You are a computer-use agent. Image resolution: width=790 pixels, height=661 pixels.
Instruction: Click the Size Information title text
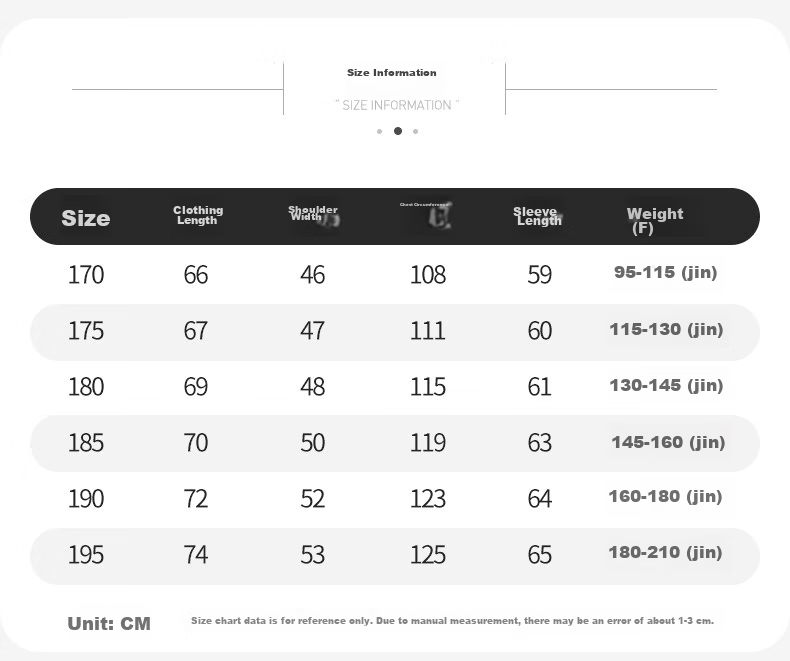(x=391, y=73)
